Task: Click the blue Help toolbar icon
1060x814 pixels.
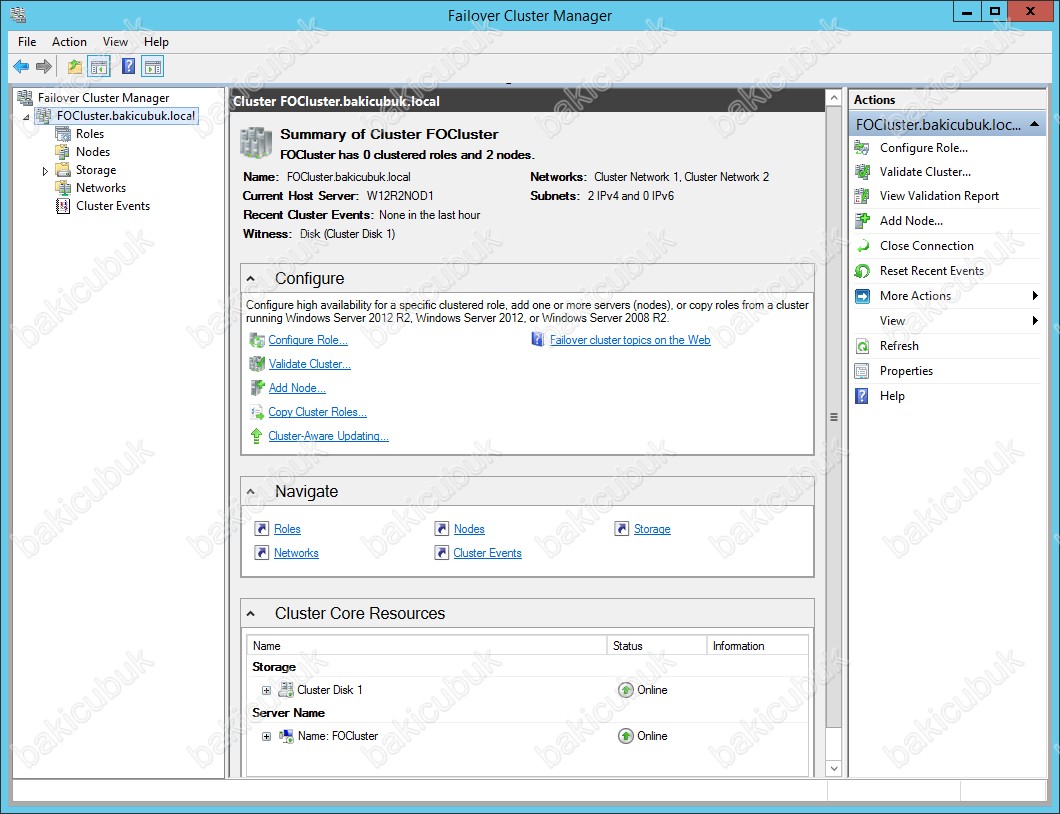Action: pyautogui.click(x=128, y=66)
